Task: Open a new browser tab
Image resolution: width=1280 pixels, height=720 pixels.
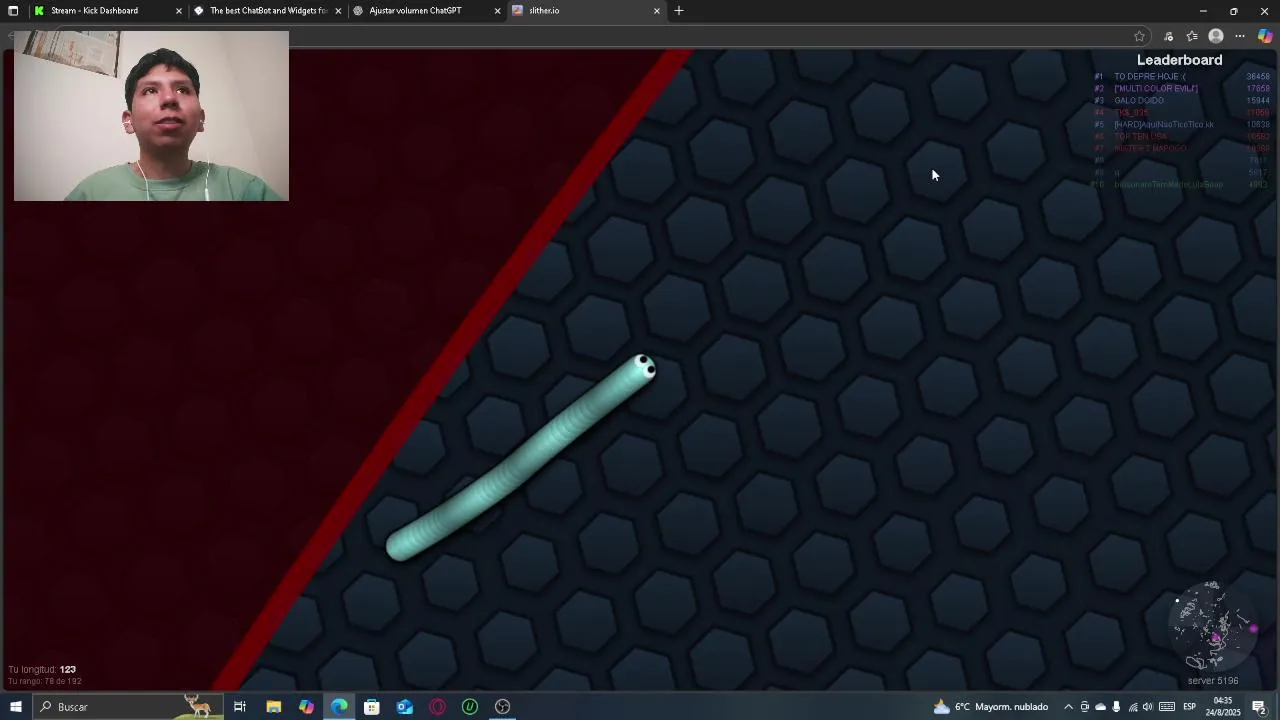Action: (x=679, y=11)
